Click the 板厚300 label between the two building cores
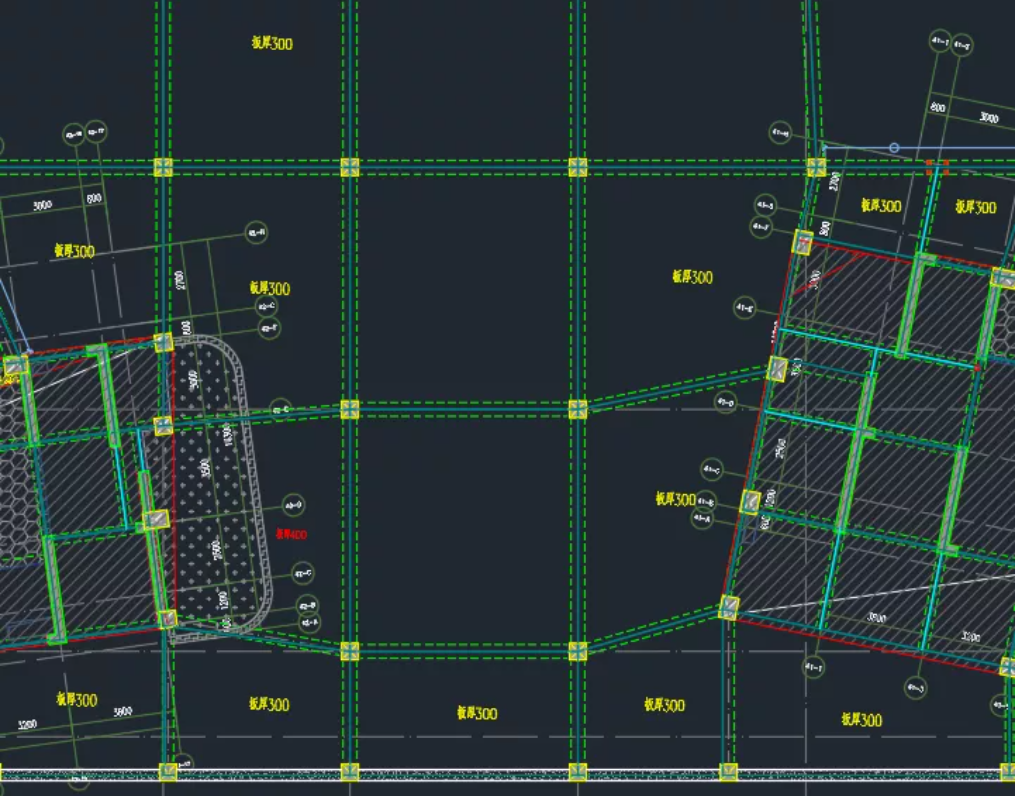This screenshot has width=1017, height=796. 692,277
